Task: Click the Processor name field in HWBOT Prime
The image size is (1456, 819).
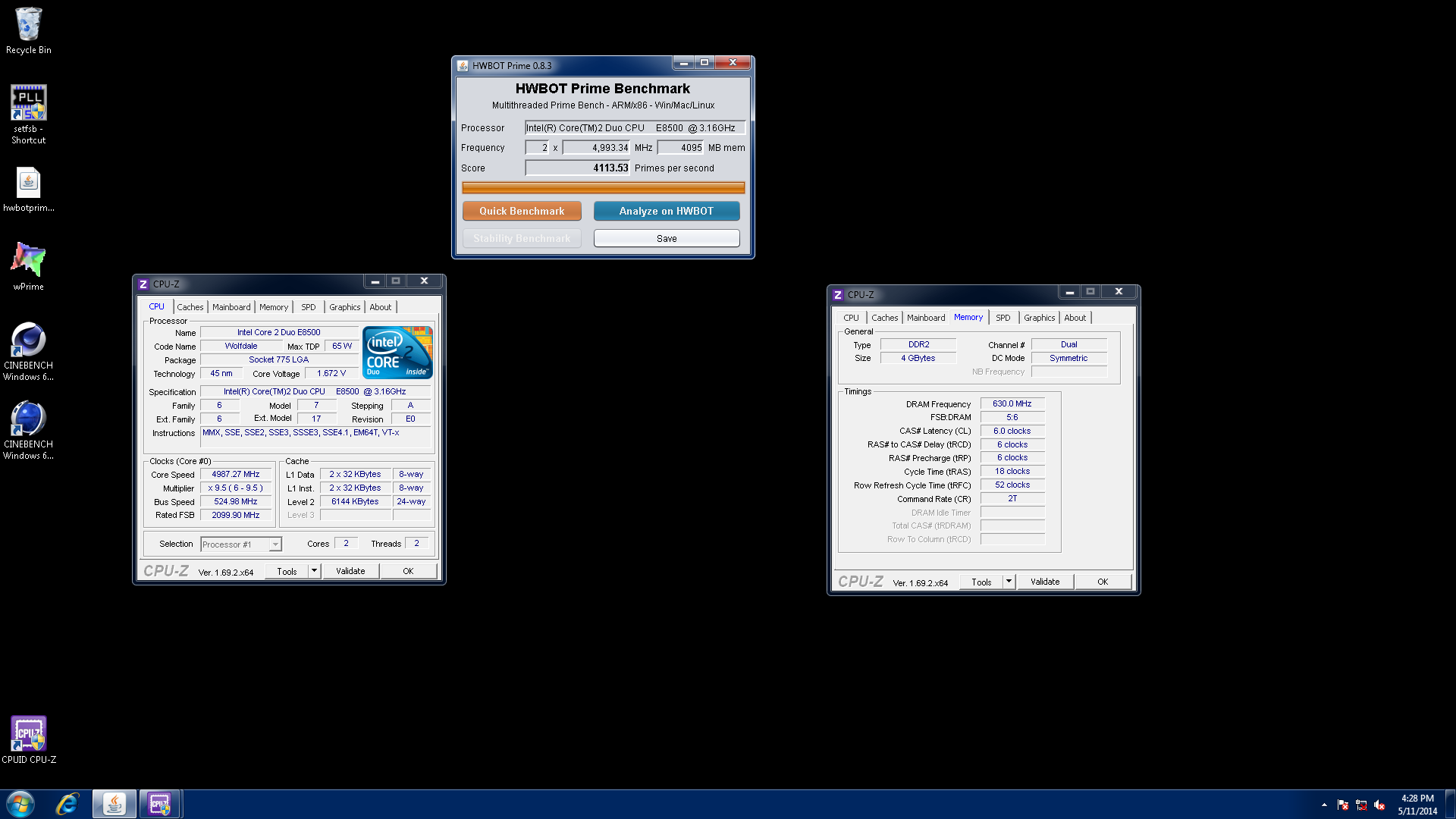Action: 635,127
